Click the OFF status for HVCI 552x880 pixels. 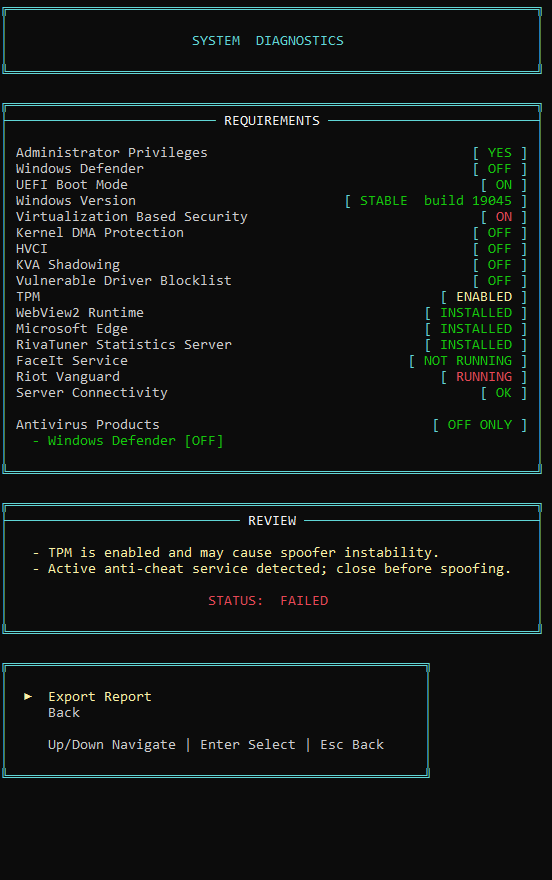tap(499, 249)
